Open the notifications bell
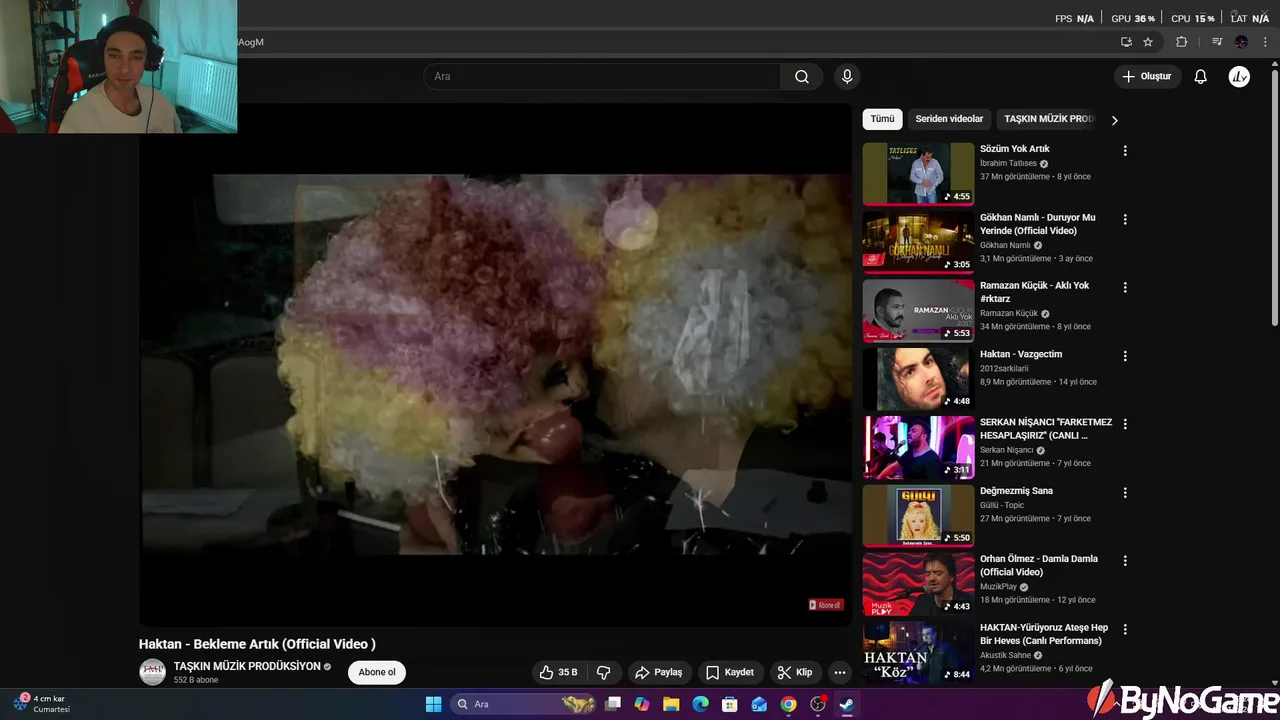This screenshot has height=720, width=1280. (x=1201, y=76)
